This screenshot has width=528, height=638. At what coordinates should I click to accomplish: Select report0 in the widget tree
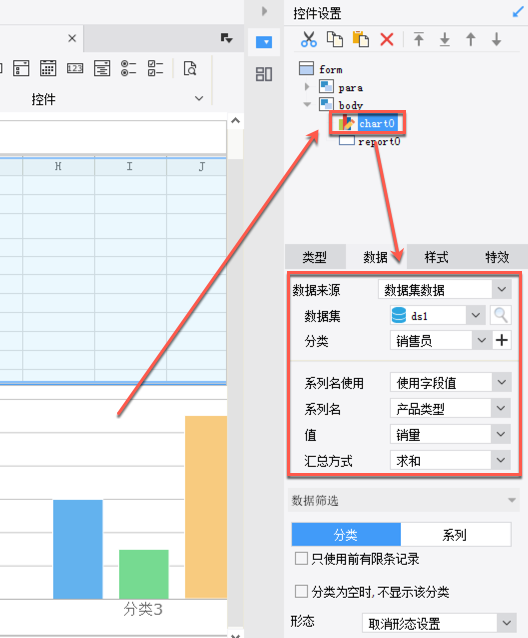point(379,141)
